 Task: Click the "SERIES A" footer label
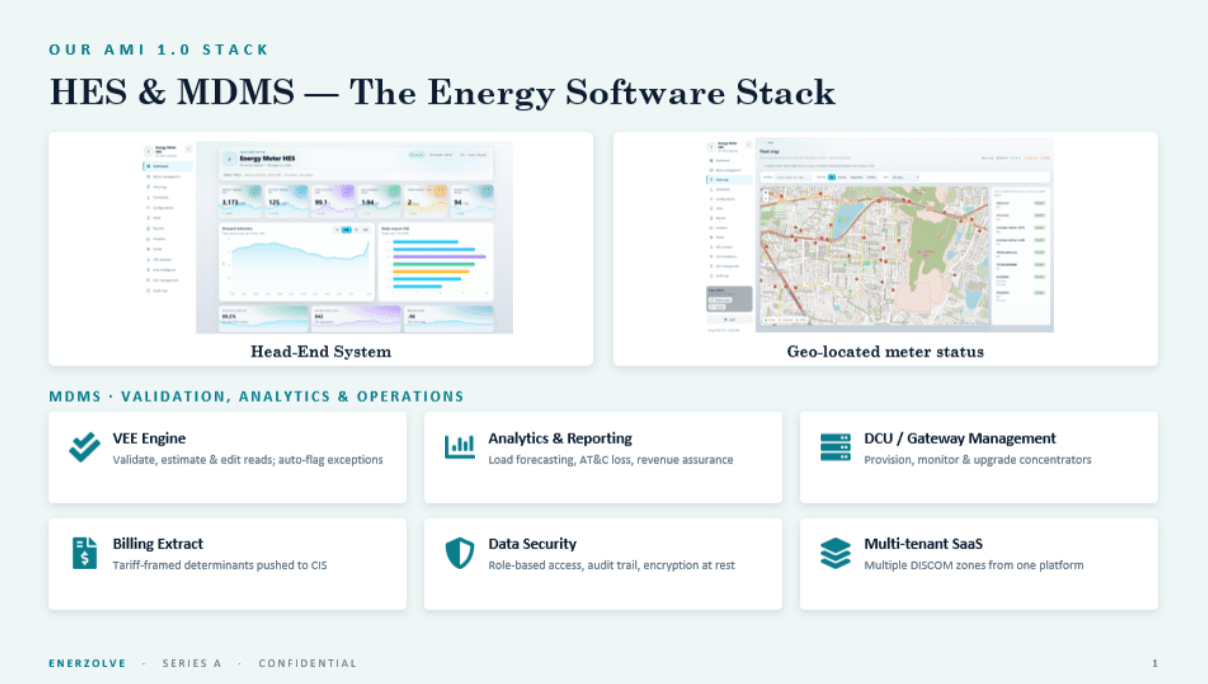(192, 663)
